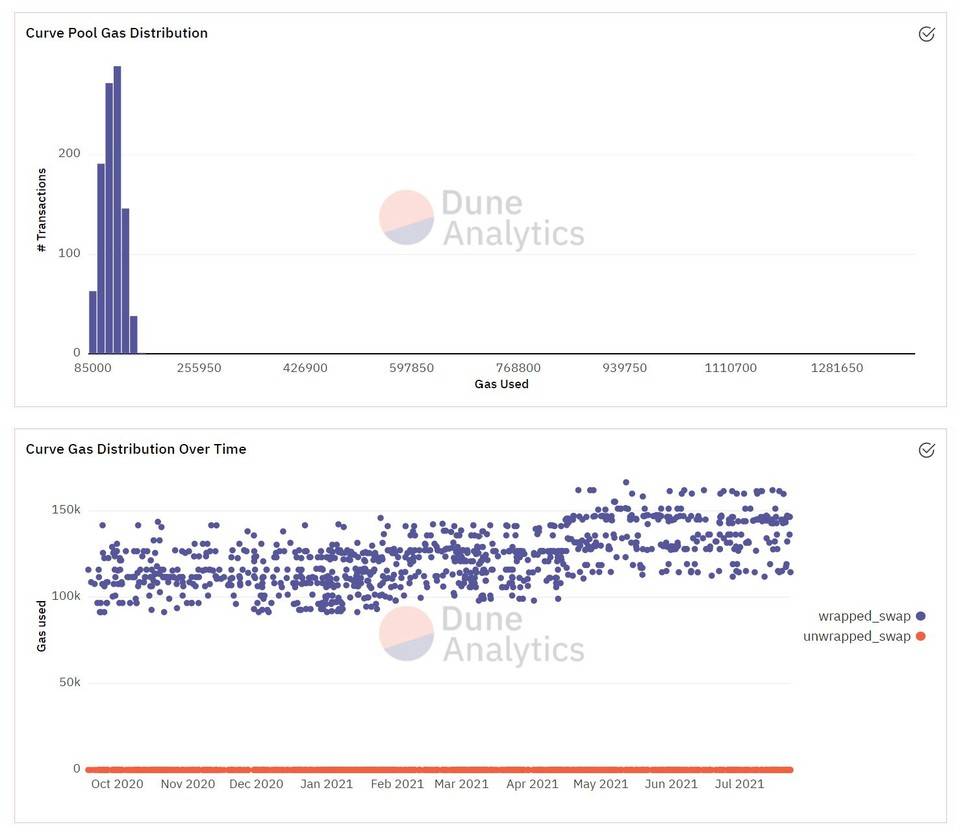960x840 pixels.
Task: Click the 150k gas used axis label
Action: point(66,509)
